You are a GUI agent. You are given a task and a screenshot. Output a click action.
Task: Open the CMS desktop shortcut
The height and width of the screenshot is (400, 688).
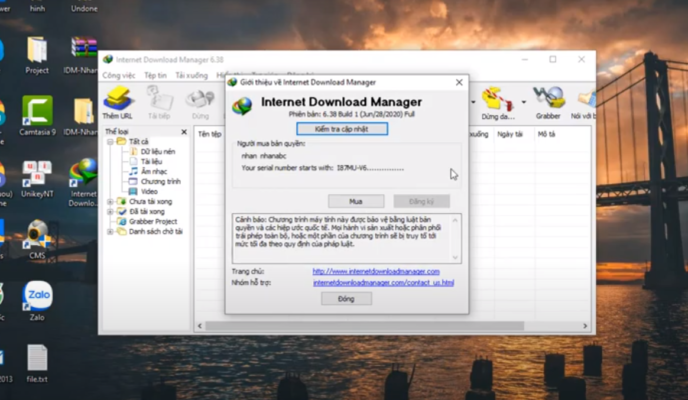pos(37,239)
